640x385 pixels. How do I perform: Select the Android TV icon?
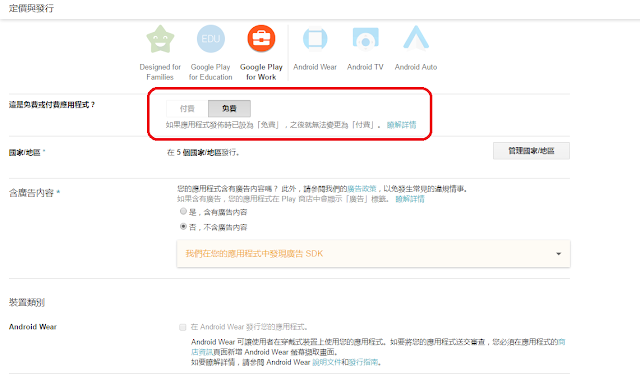[365, 39]
